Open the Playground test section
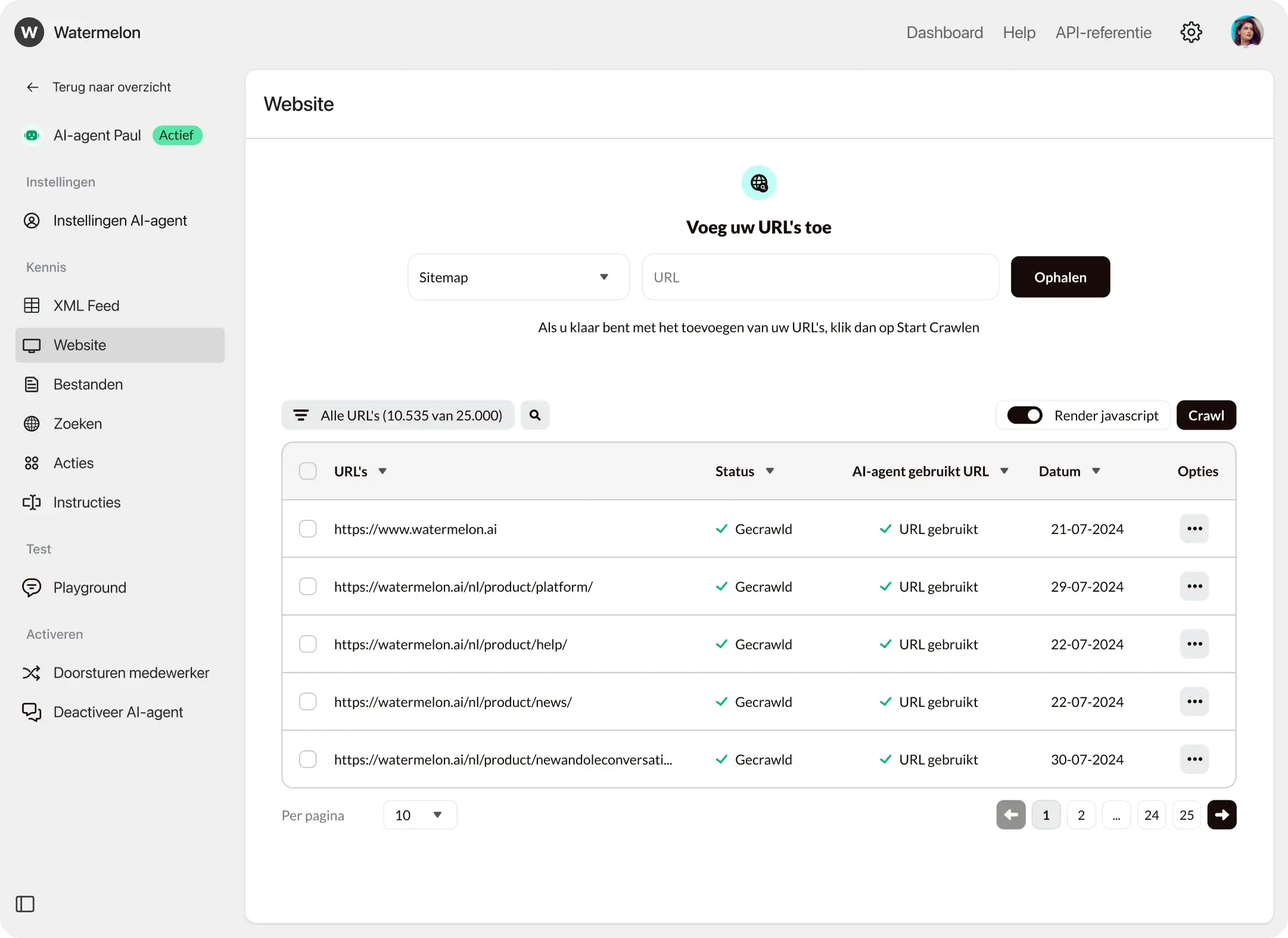This screenshot has width=1288, height=938. [89, 587]
